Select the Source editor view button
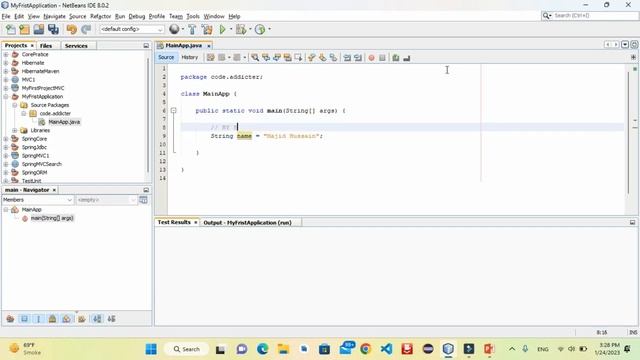This screenshot has height=360, width=640. pyautogui.click(x=166, y=58)
